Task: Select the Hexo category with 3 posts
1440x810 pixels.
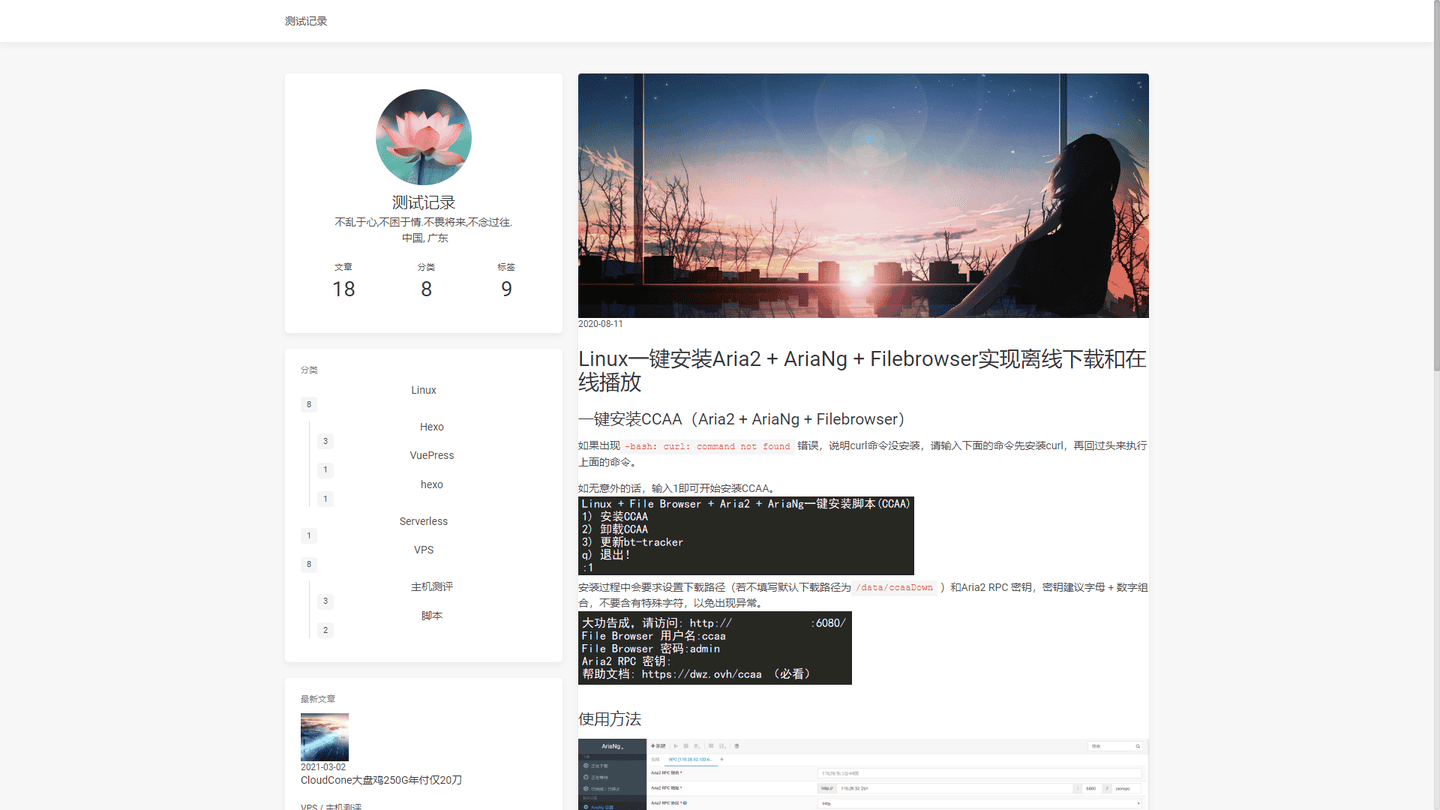Action: tap(432, 427)
